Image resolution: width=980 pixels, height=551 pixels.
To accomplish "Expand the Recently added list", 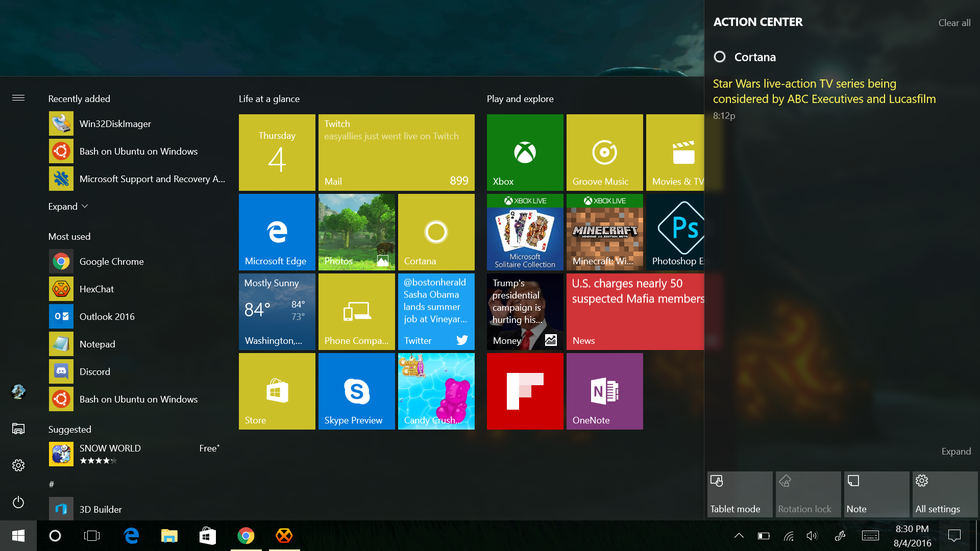I will 68,206.
